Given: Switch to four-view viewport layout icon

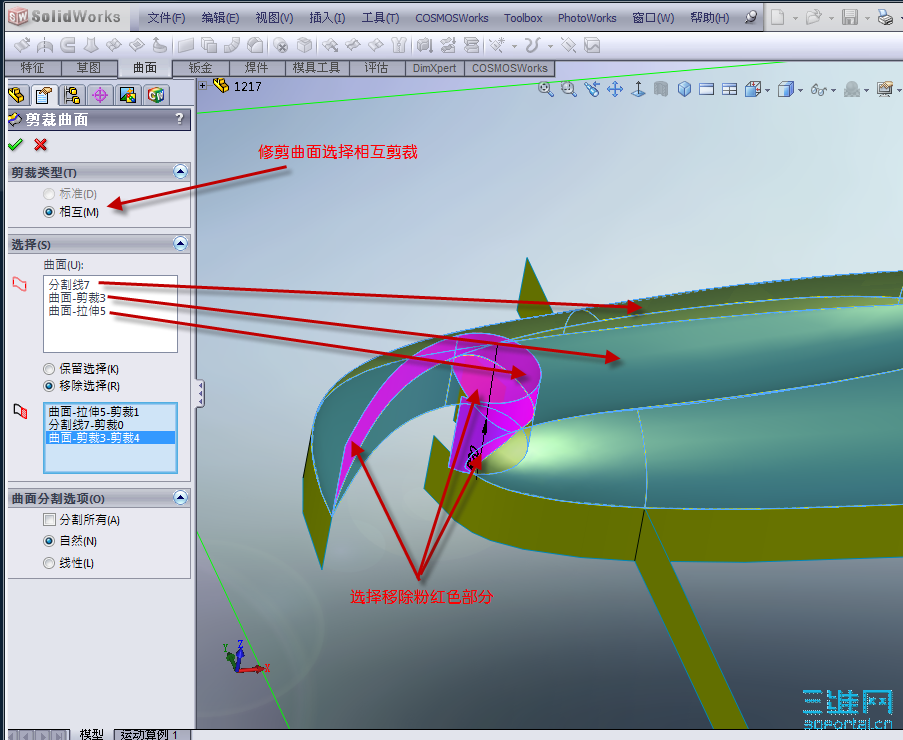Looking at the screenshot, I should point(730,89).
